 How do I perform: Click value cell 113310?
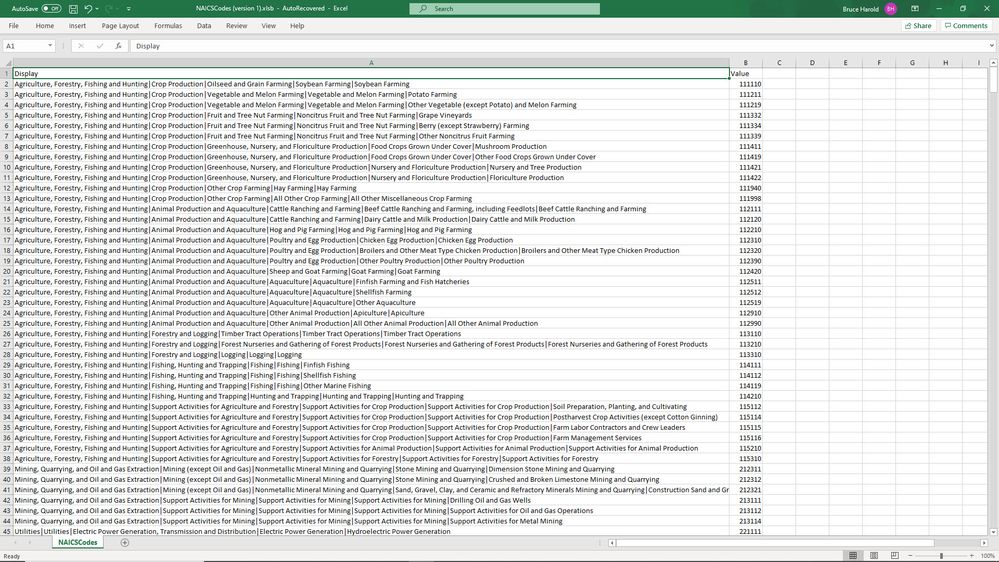click(745, 355)
